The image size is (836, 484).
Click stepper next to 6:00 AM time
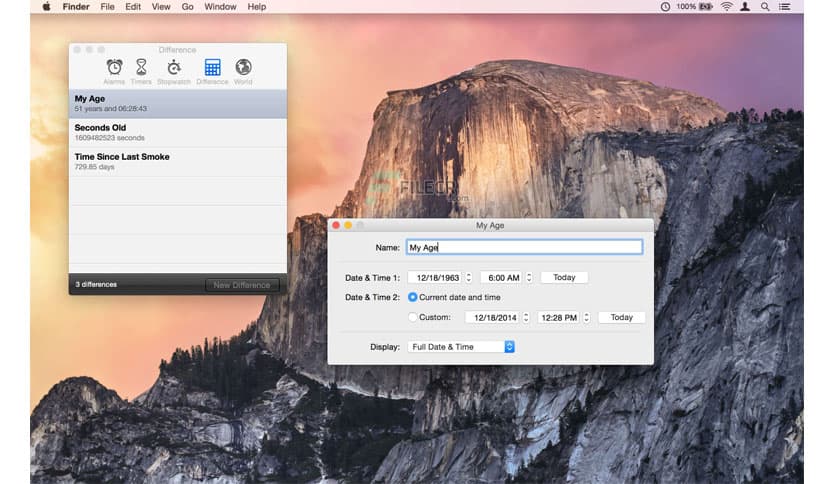[x=529, y=277]
